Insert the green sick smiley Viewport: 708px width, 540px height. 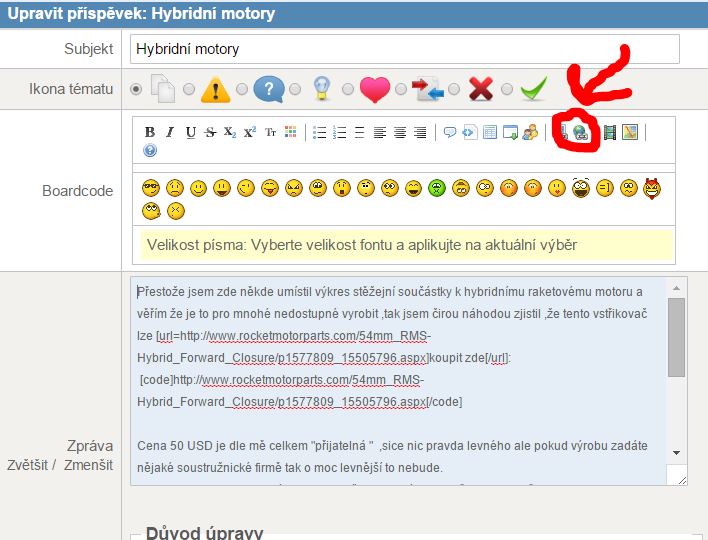tap(437, 188)
